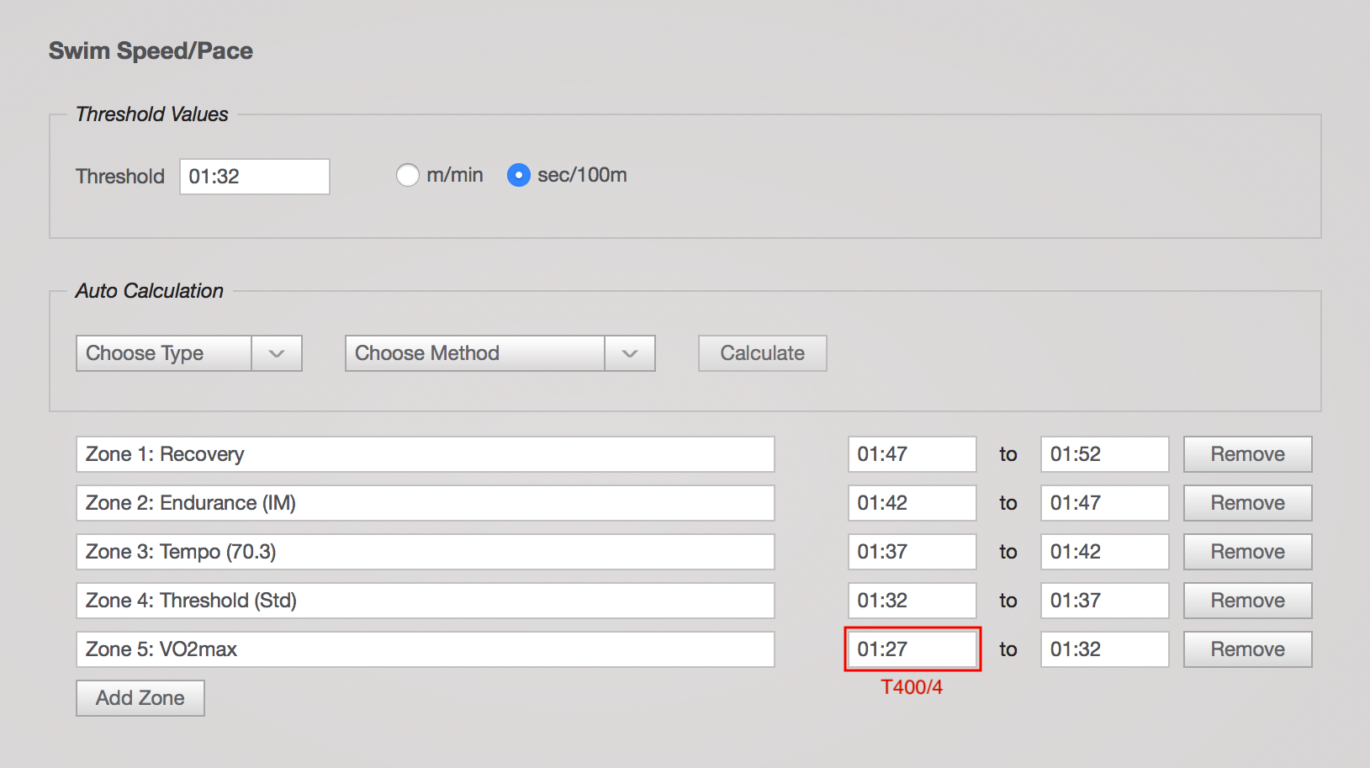Remove the Zone 4: Threshold row

[1247, 601]
